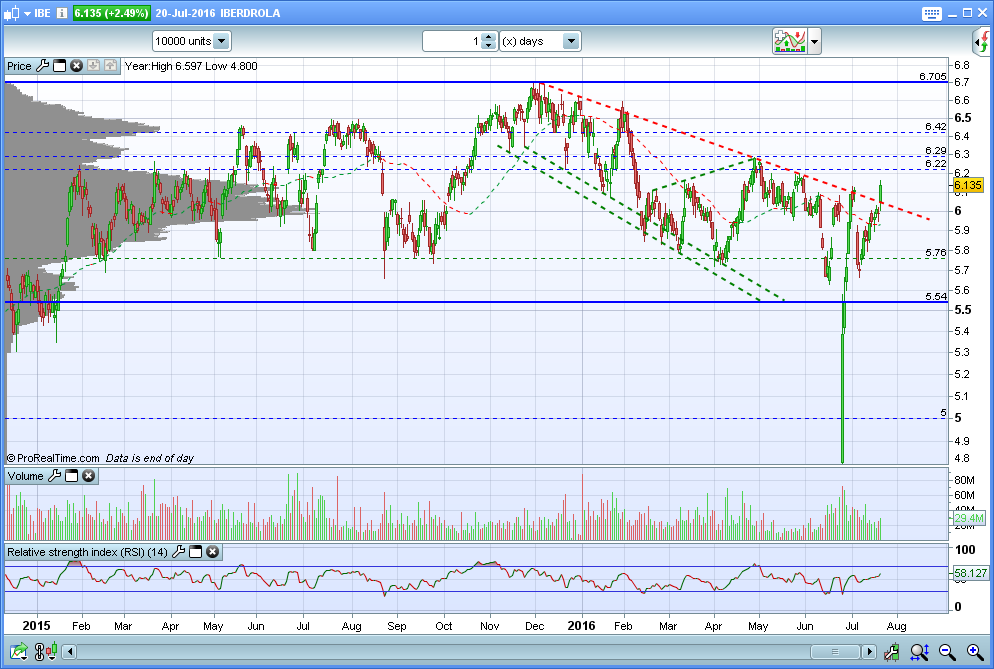The width and height of the screenshot is (994, 669).
Task: Click the link charts candlestick icon
Action: 46,651
